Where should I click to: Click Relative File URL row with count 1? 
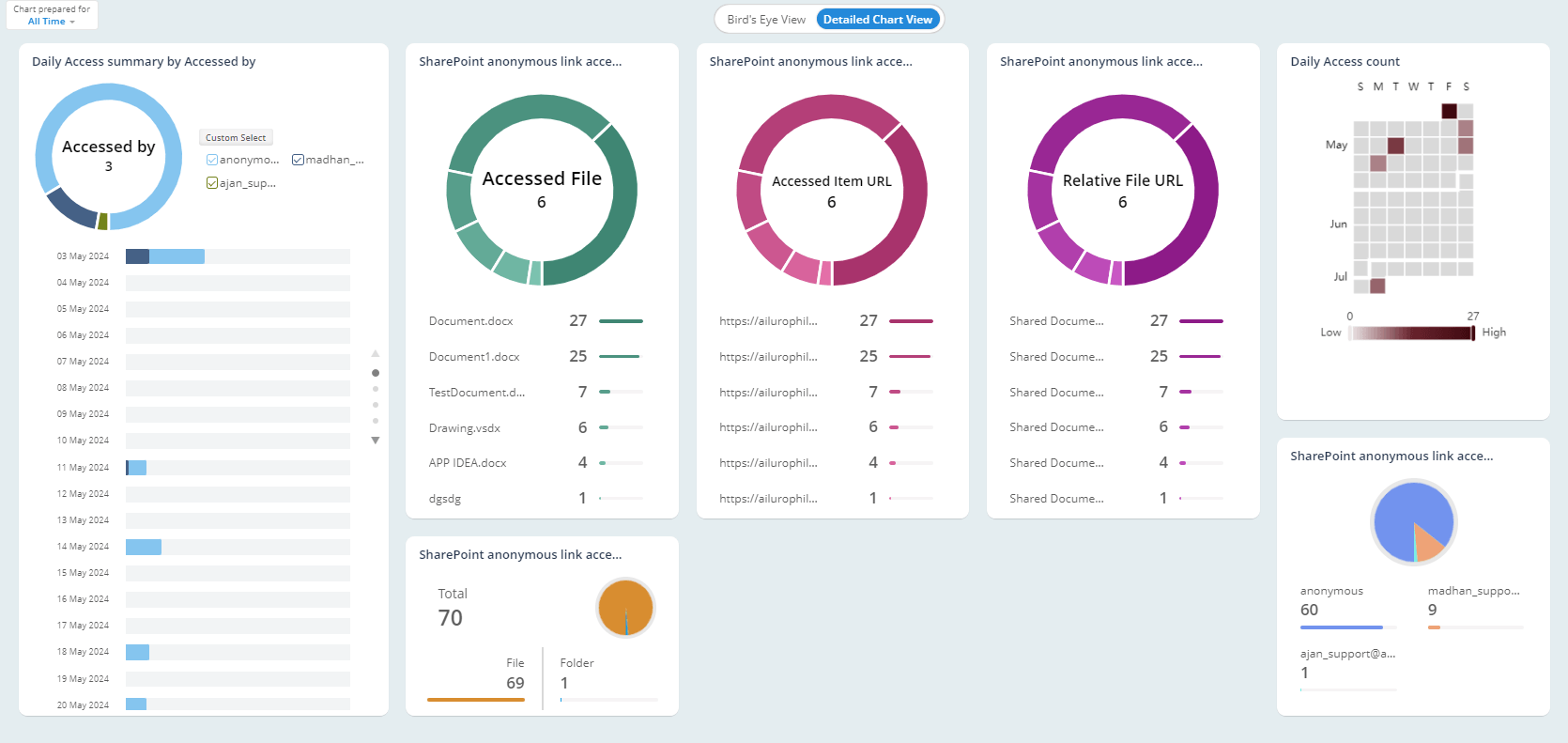1117,499
